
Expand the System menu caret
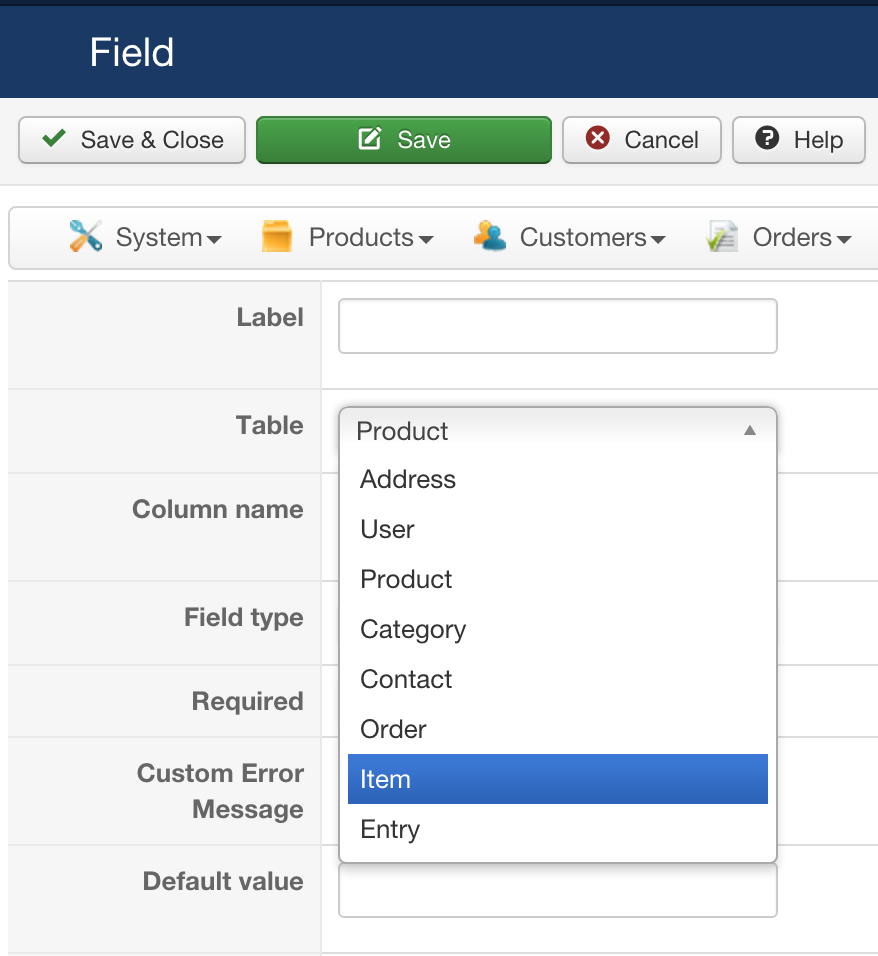[214, 239]
